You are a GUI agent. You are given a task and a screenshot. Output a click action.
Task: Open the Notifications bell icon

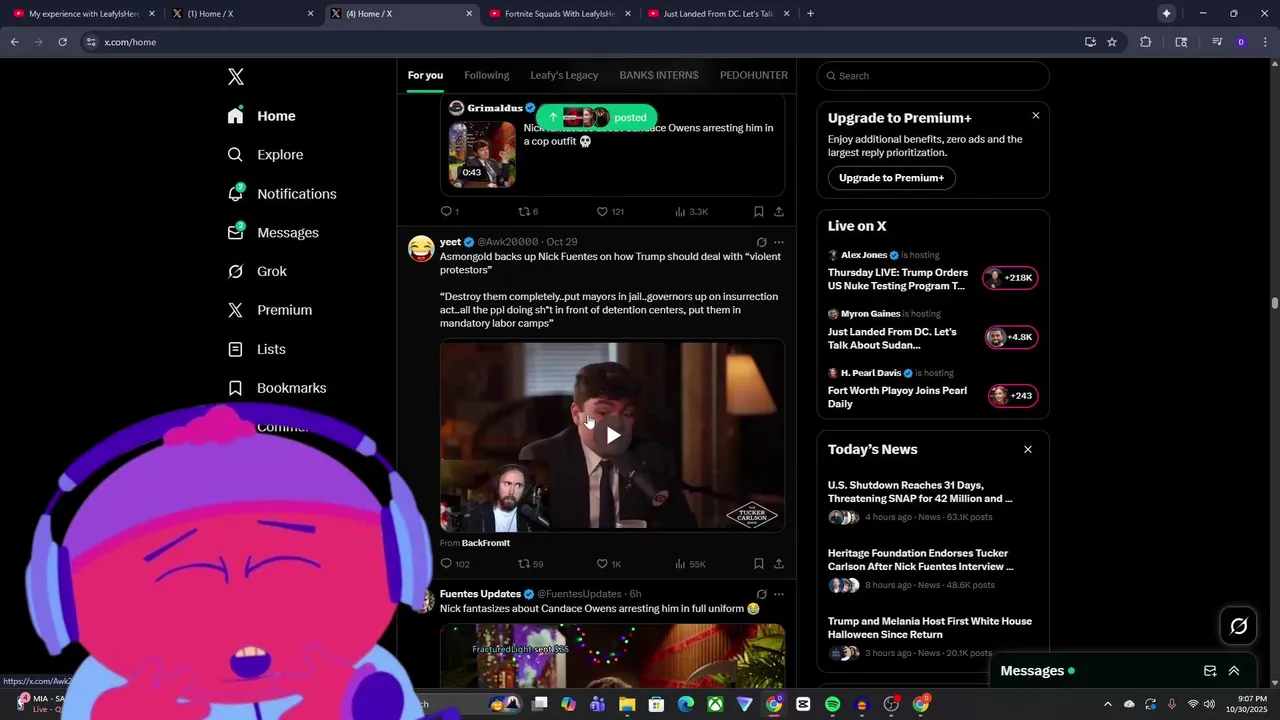(235, 193)
